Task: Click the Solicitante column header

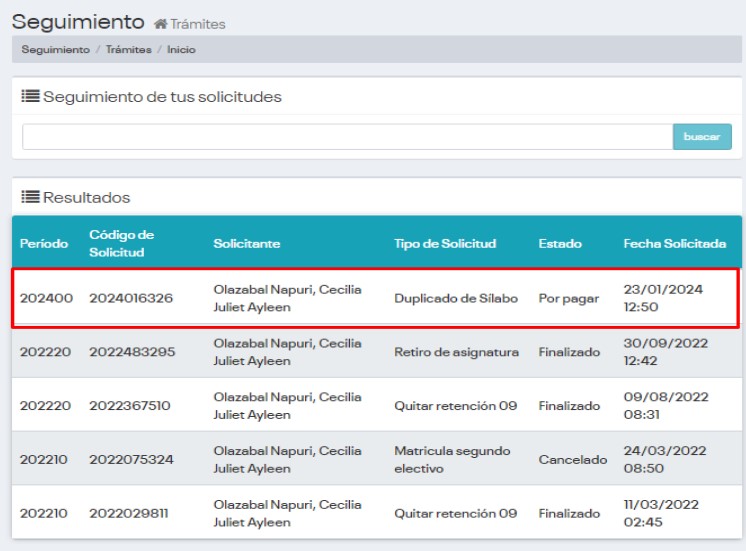Action: 246,243
